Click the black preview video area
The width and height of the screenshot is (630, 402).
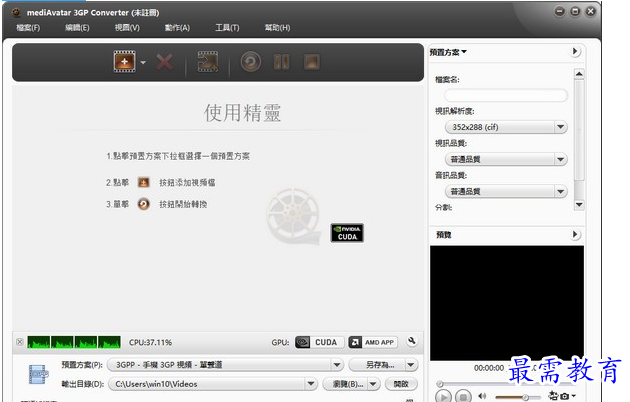[x=507, y=303]
